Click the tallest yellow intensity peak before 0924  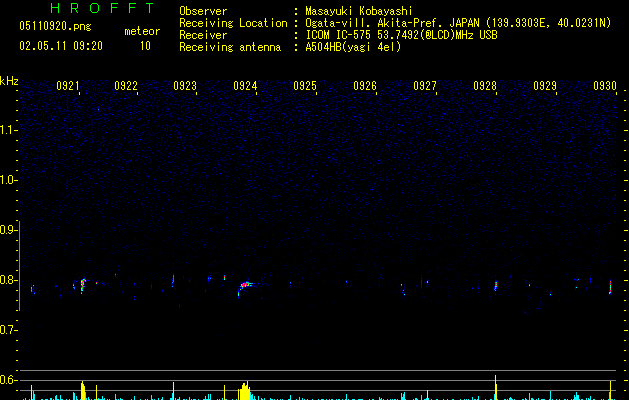click(x=246, y=391)
